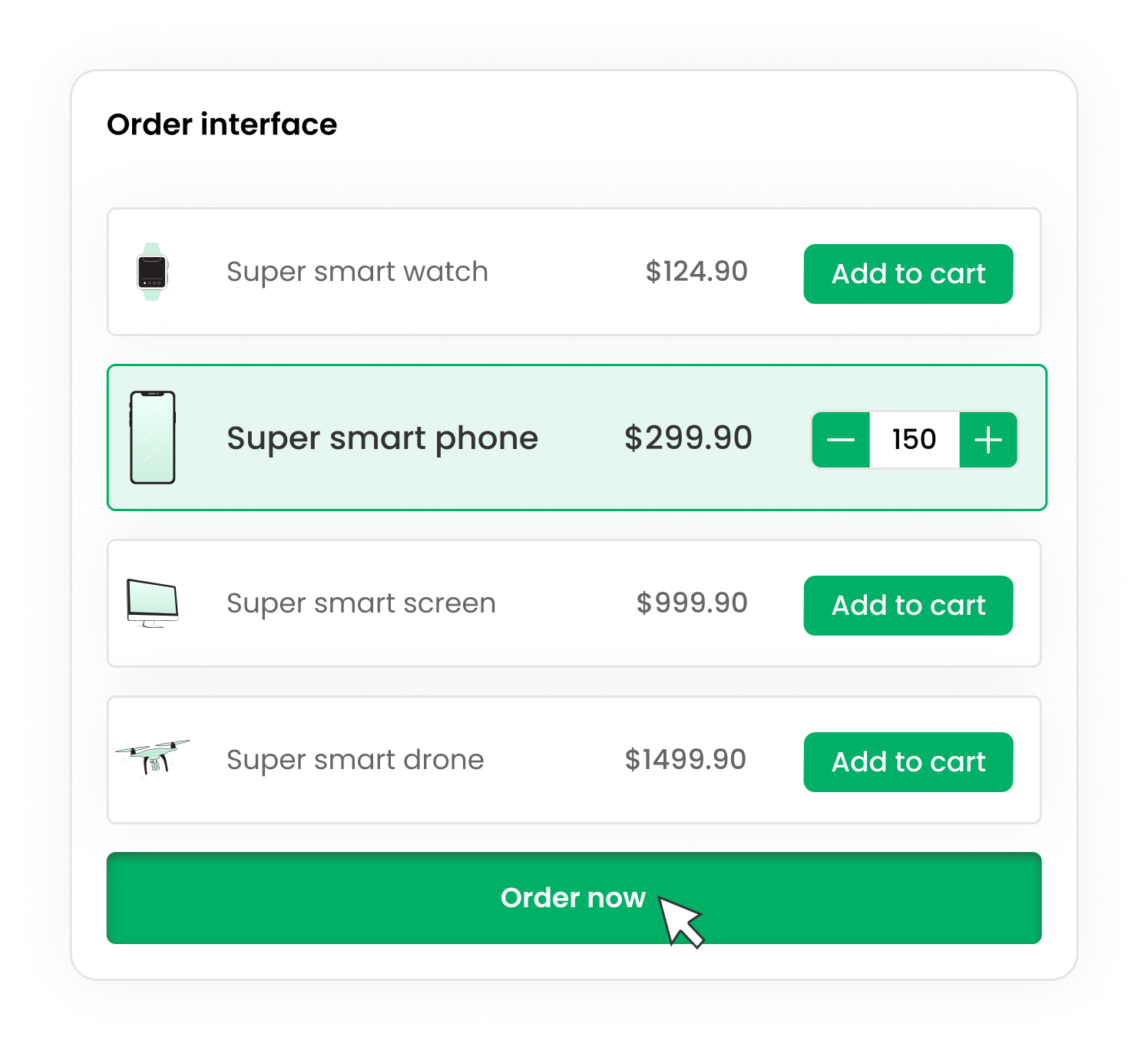Decrease phone quantity with minus button
The height and width of the screenshot is (1050, 1148).
tap(841, 440)
